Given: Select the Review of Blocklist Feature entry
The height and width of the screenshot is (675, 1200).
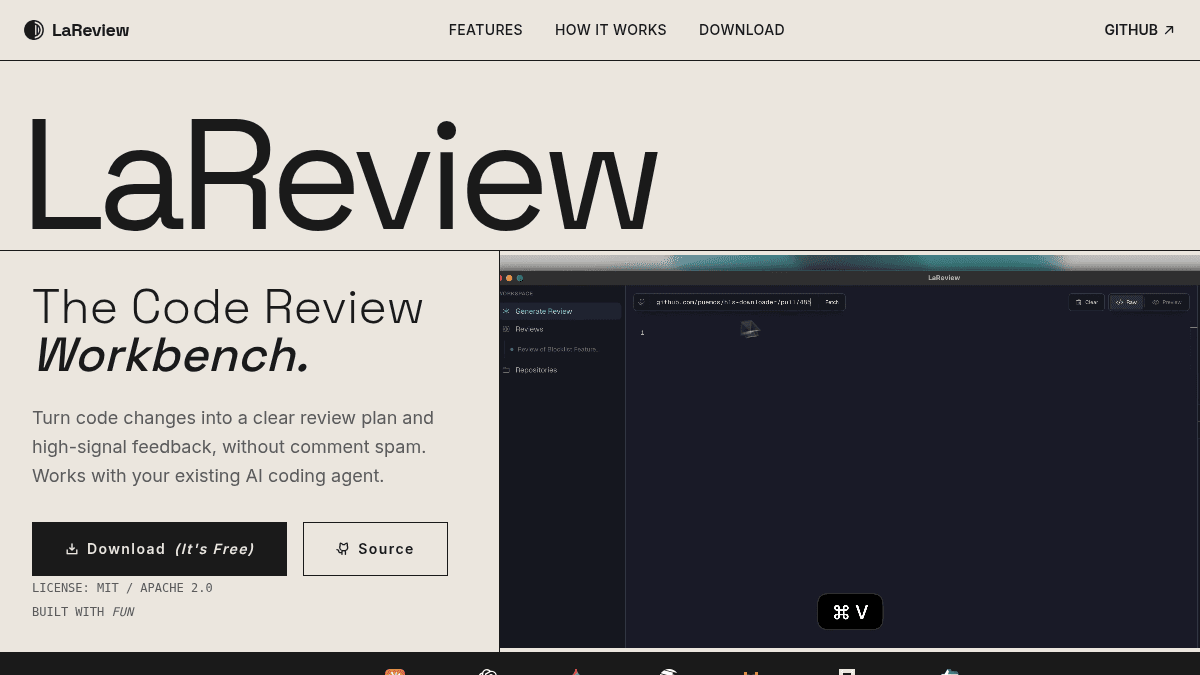Looking at the screenshot, I should click(x=556, y=349).
